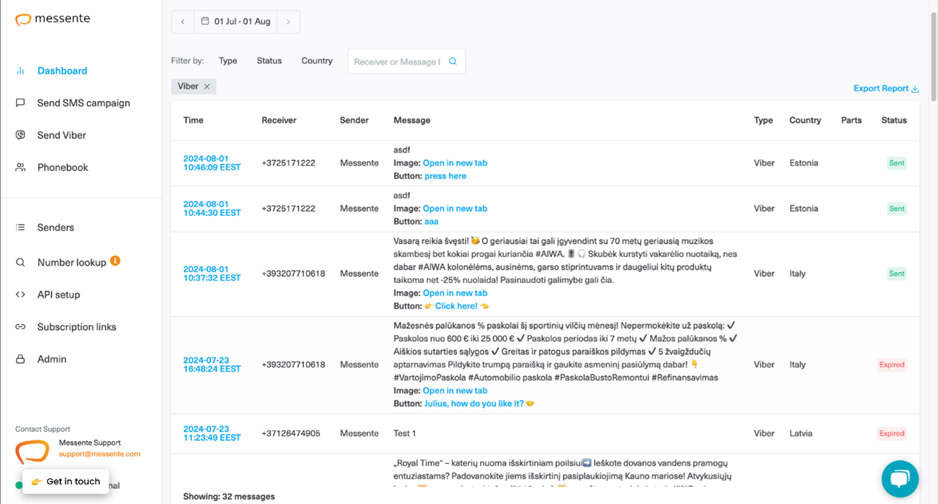Open the Type filter dropdown

pos(228,61)
